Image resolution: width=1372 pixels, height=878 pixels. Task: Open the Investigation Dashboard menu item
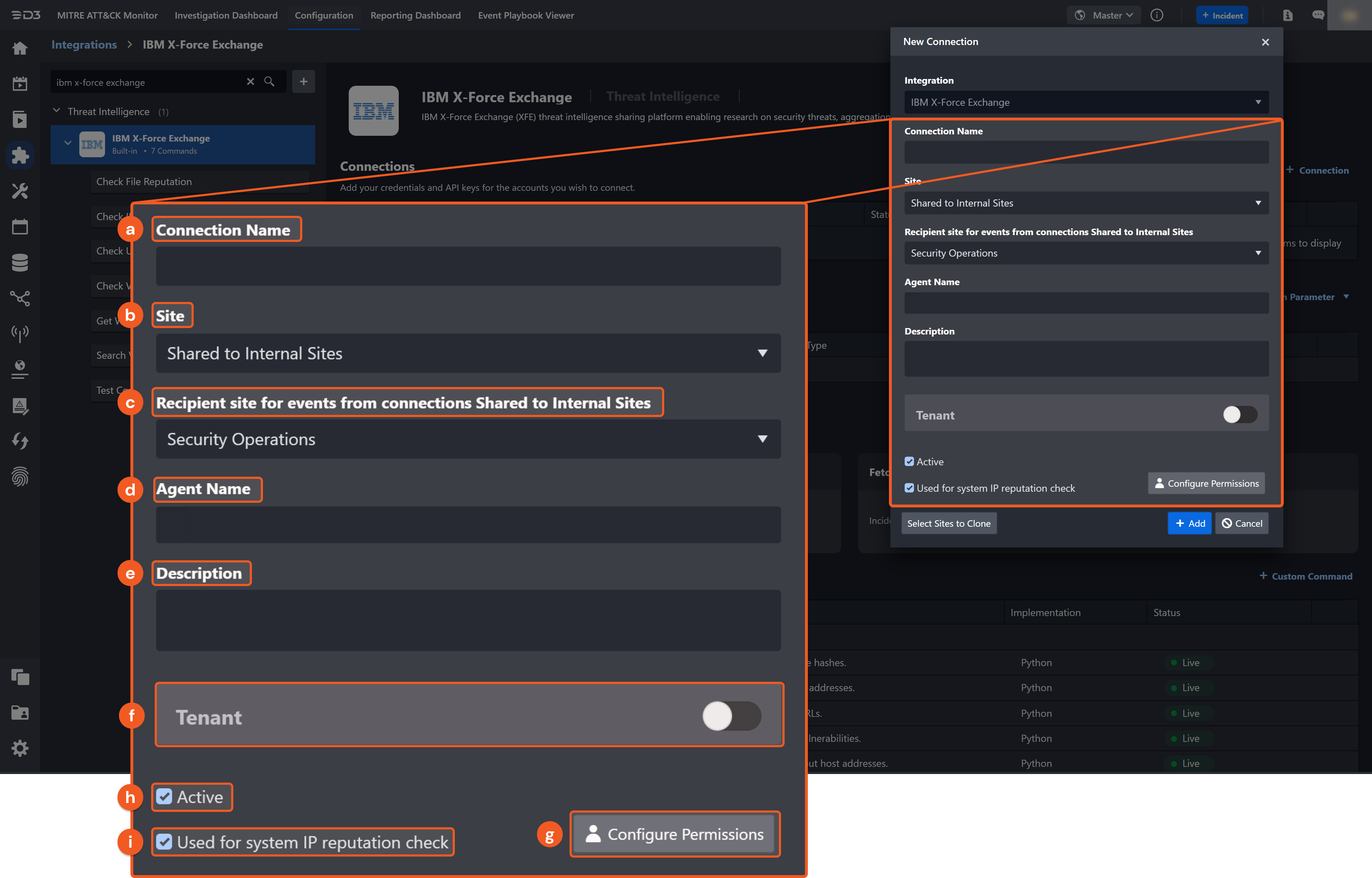(226, 15)
